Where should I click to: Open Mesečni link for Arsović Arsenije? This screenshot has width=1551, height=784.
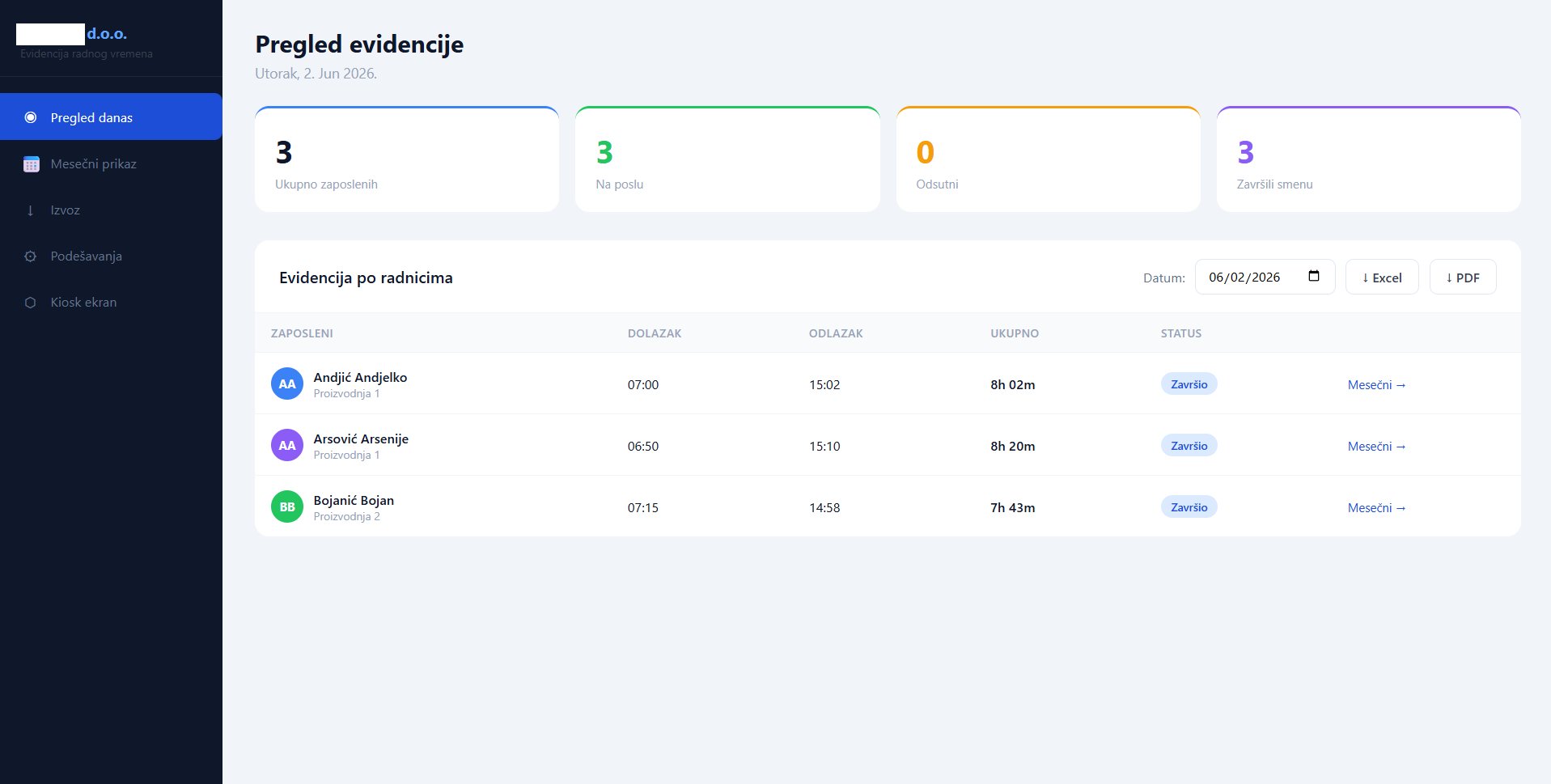pyautogui.click(x=1376, y=447)
